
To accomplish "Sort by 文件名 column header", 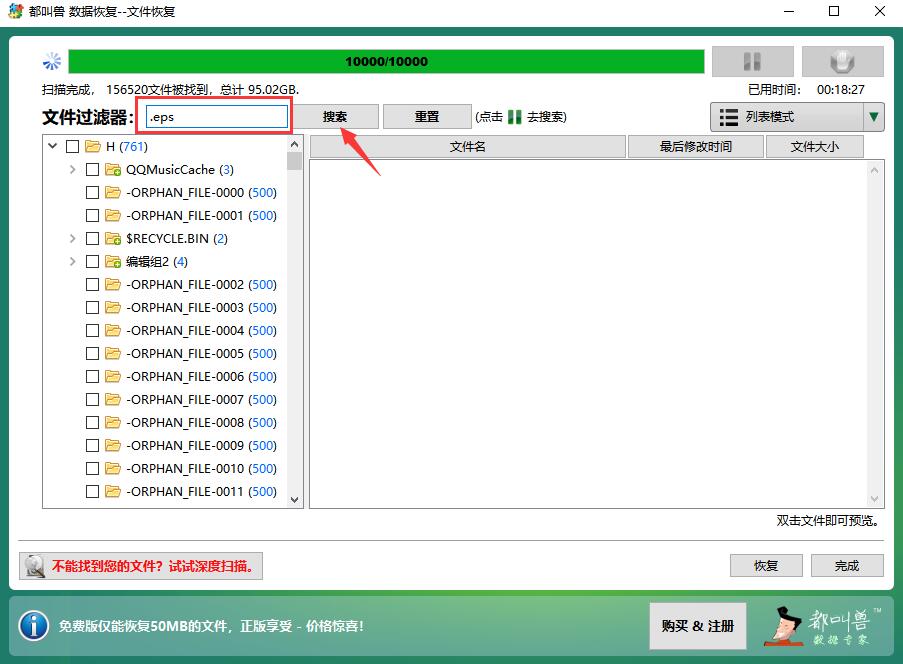I will pos(467,147).
